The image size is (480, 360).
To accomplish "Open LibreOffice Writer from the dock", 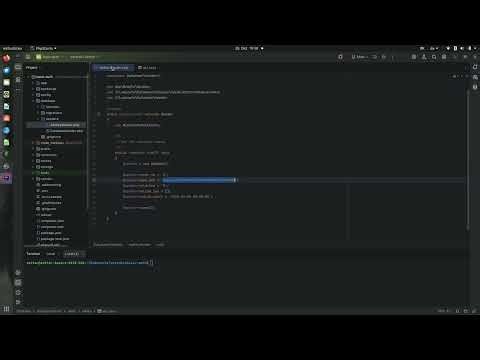I will point(6,106).
